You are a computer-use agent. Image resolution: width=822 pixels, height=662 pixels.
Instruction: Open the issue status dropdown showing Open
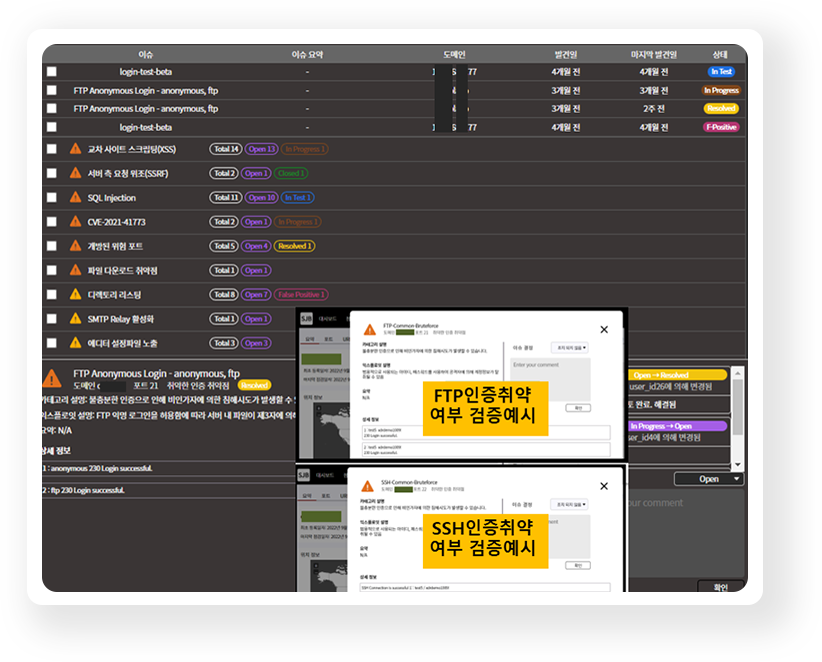[714, 479]
